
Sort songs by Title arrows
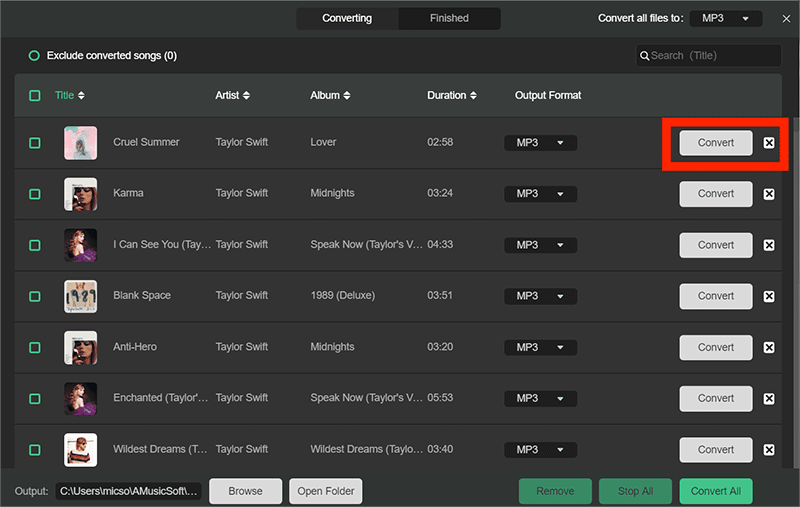[x=82, y=95]
